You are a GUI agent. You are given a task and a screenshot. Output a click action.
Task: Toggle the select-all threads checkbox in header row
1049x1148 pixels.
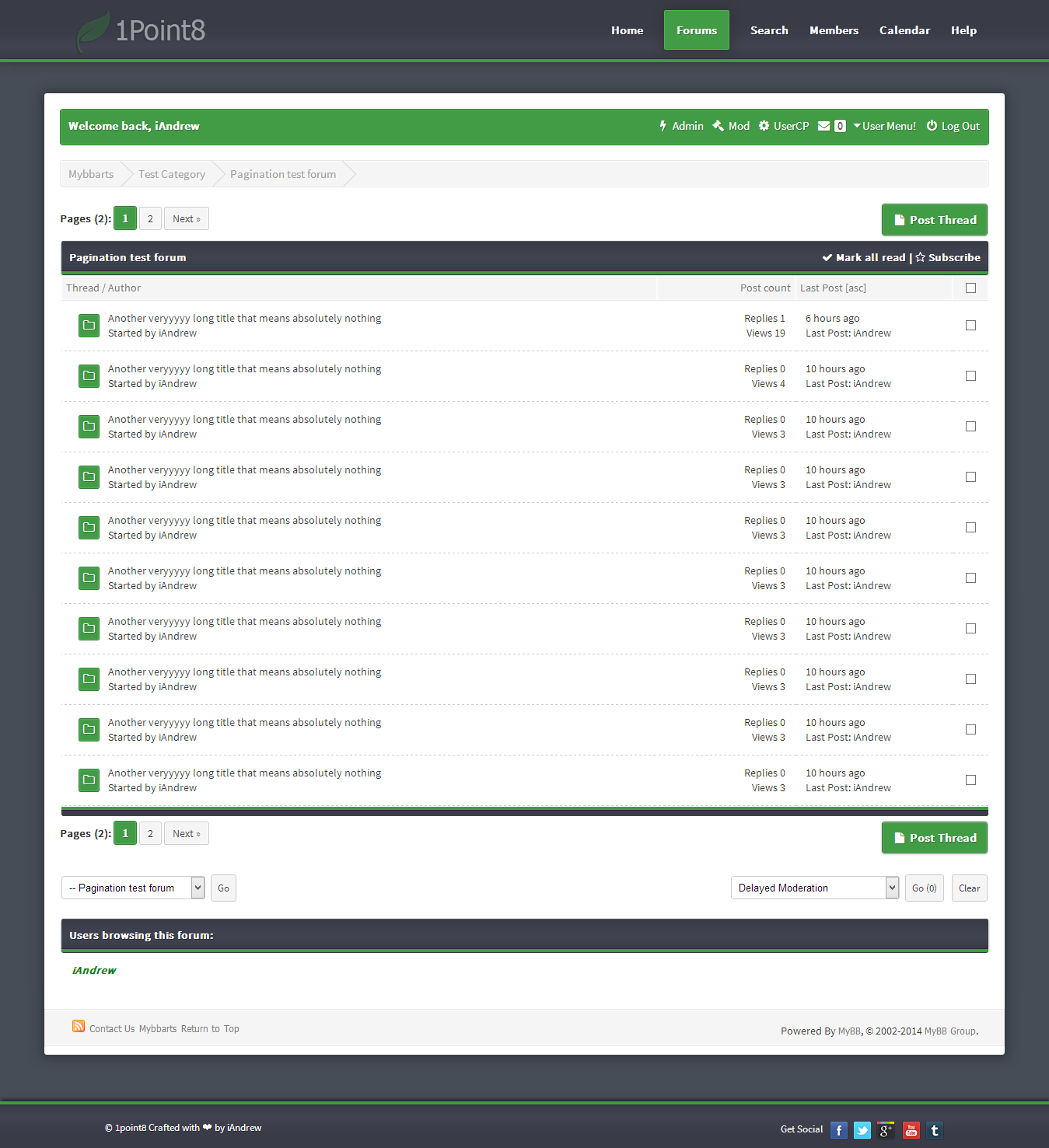[x=970, y=288]
